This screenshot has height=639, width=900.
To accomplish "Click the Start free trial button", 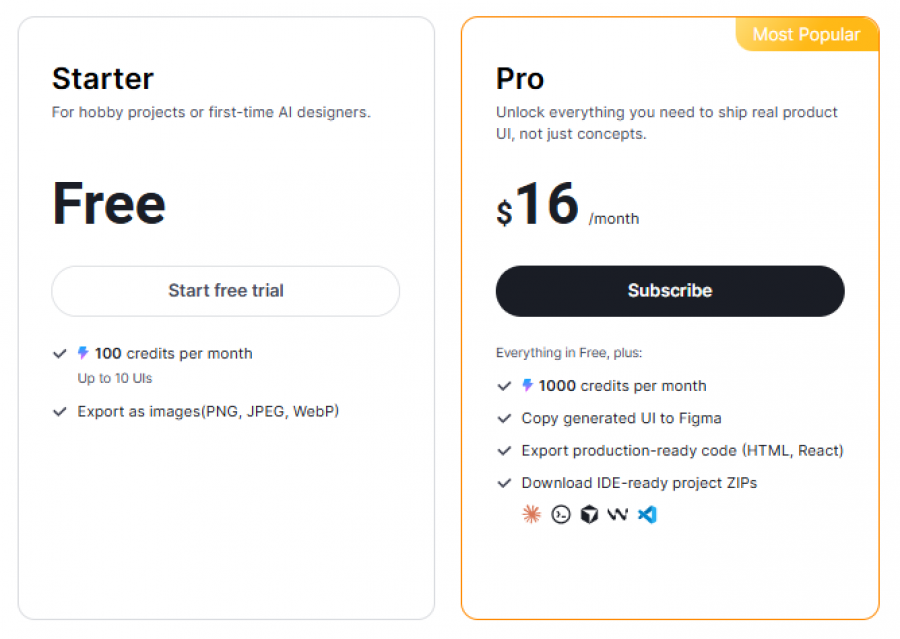I will [x=225, y=291].
